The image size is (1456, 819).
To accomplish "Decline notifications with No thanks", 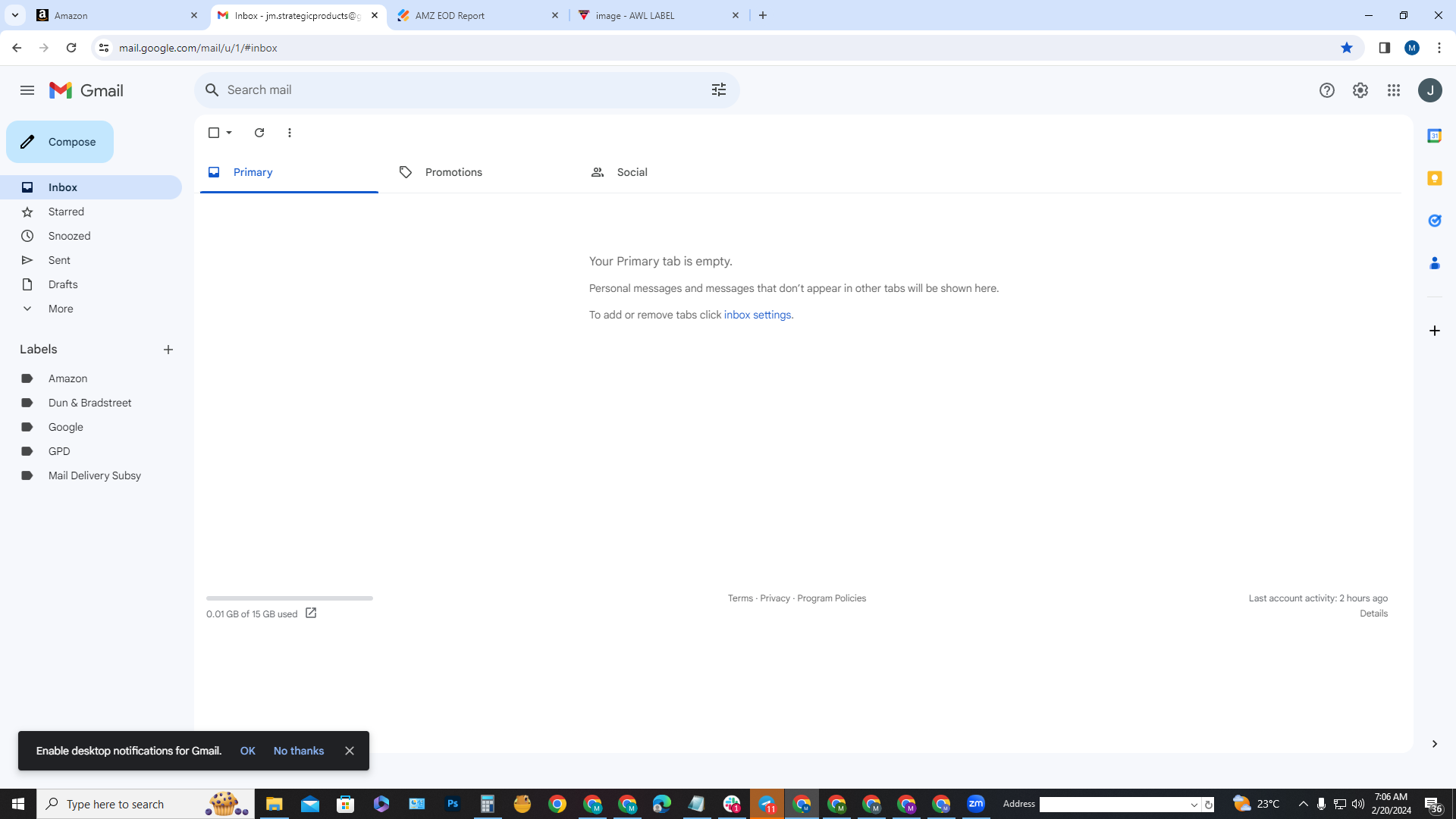I will click(299, 751).
